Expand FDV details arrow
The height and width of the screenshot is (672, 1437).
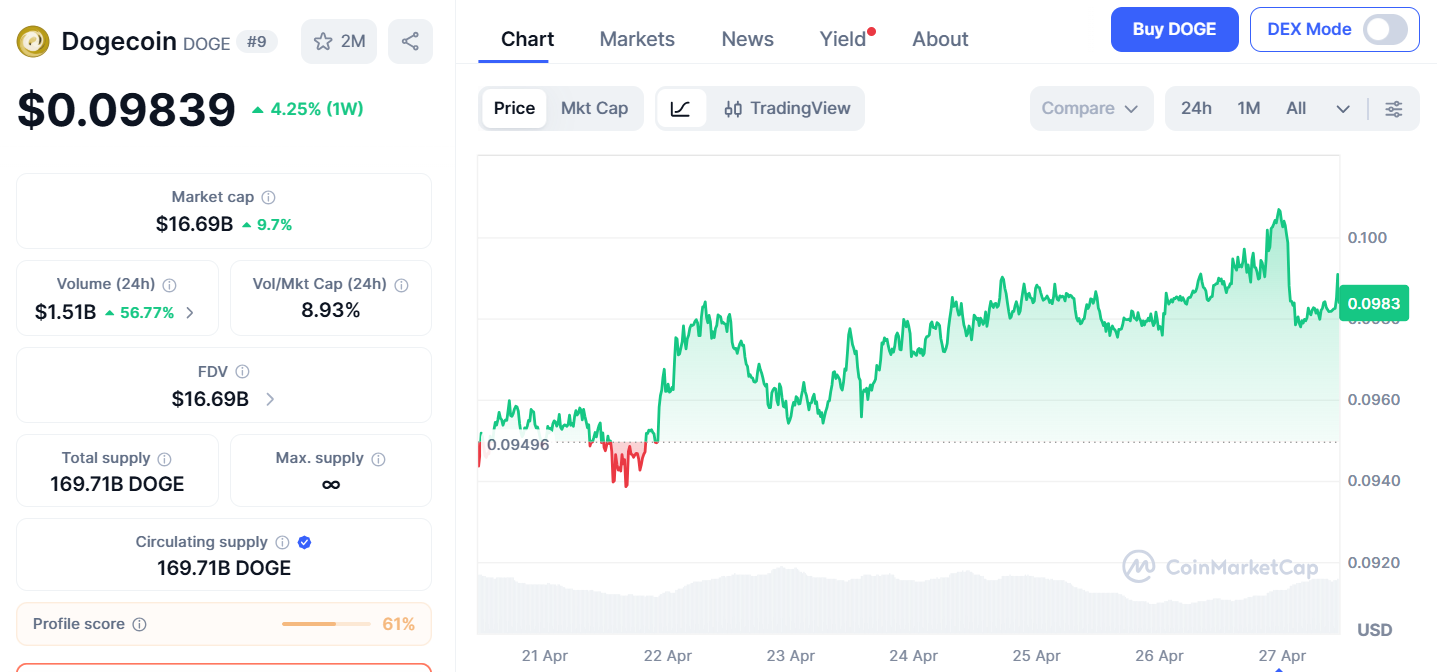270,399
